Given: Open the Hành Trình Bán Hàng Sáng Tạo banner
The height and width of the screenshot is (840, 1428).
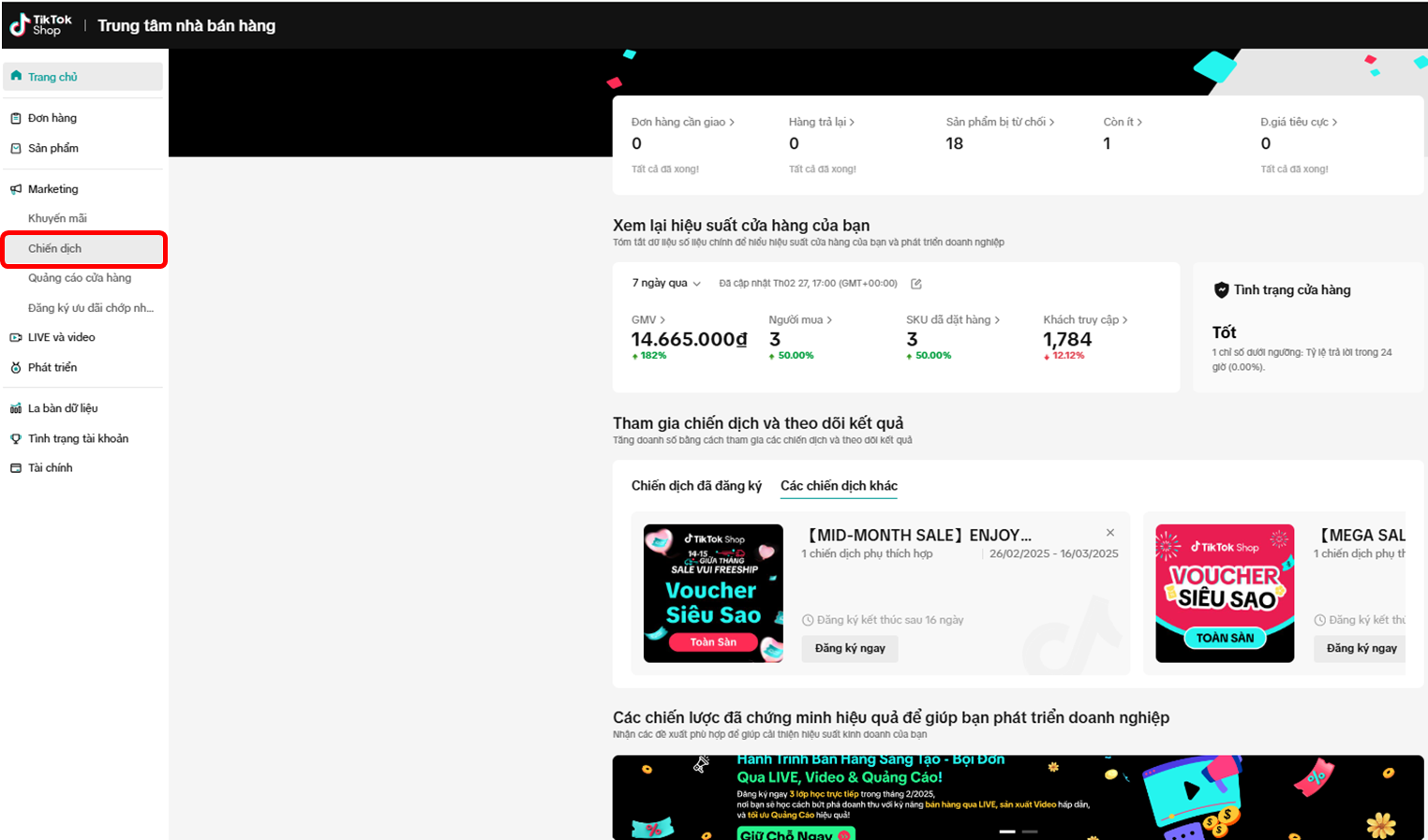Looking at the screenshot, I should [1018, 798].
